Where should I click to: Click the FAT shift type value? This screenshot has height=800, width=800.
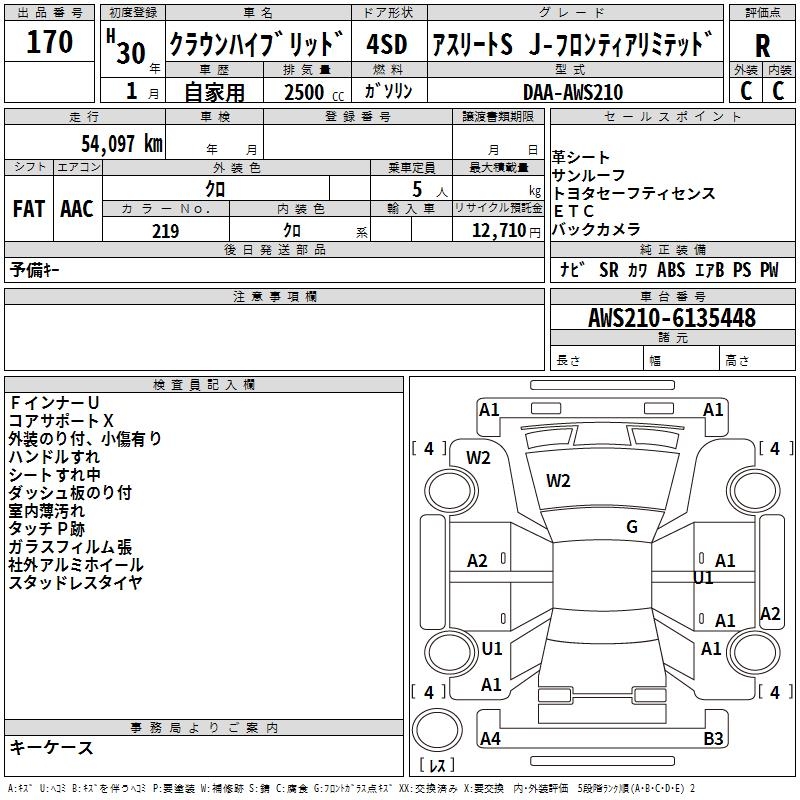(28, 208)
